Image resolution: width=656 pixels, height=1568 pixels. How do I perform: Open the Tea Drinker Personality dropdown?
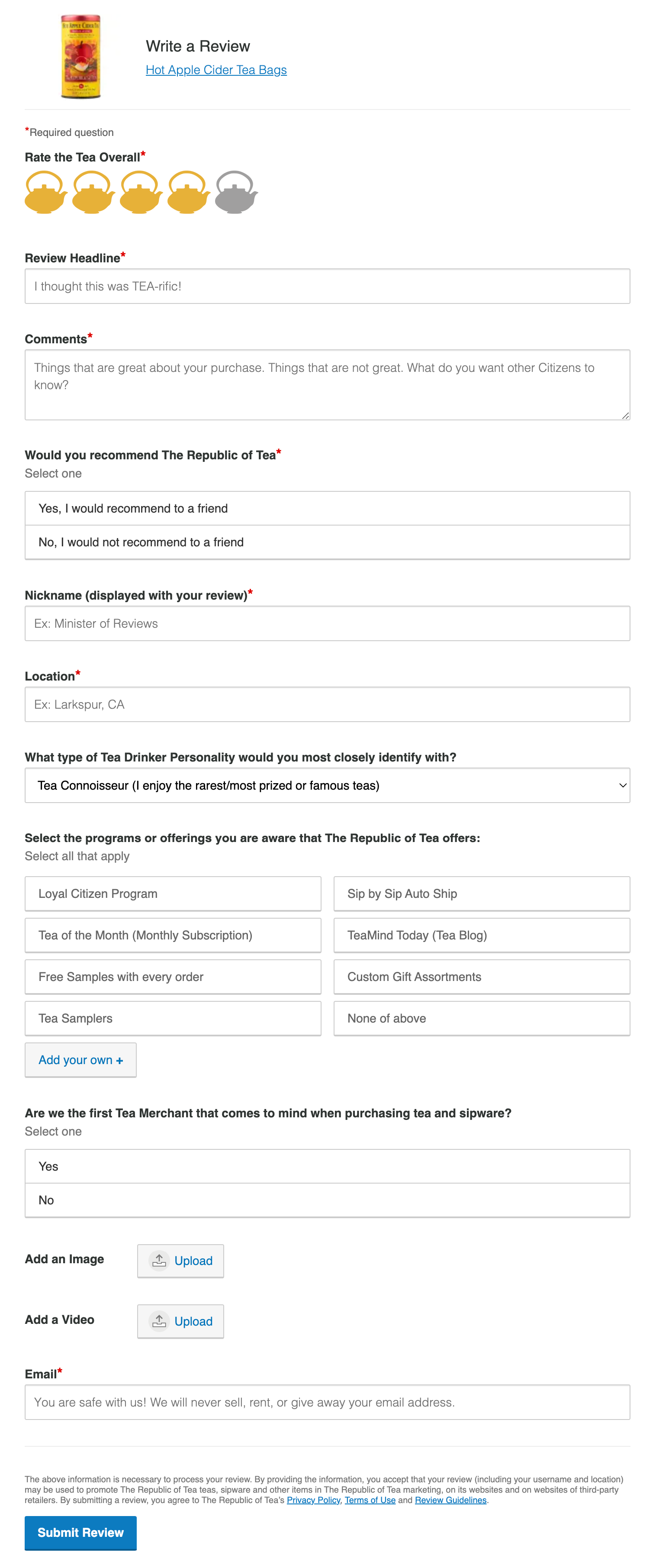click(x=327, y=785)
